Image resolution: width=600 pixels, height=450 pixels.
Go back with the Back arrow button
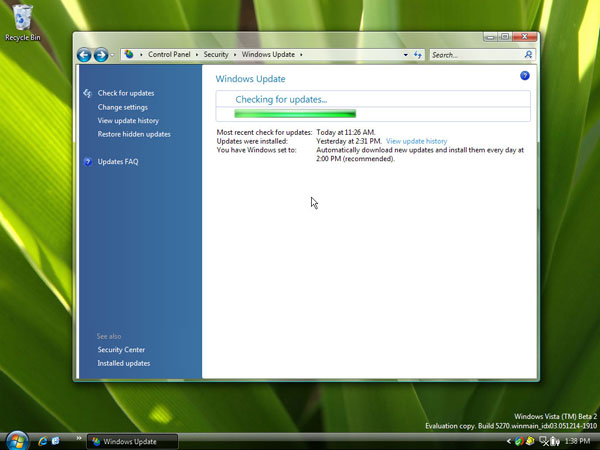click(x=84, y=55)
